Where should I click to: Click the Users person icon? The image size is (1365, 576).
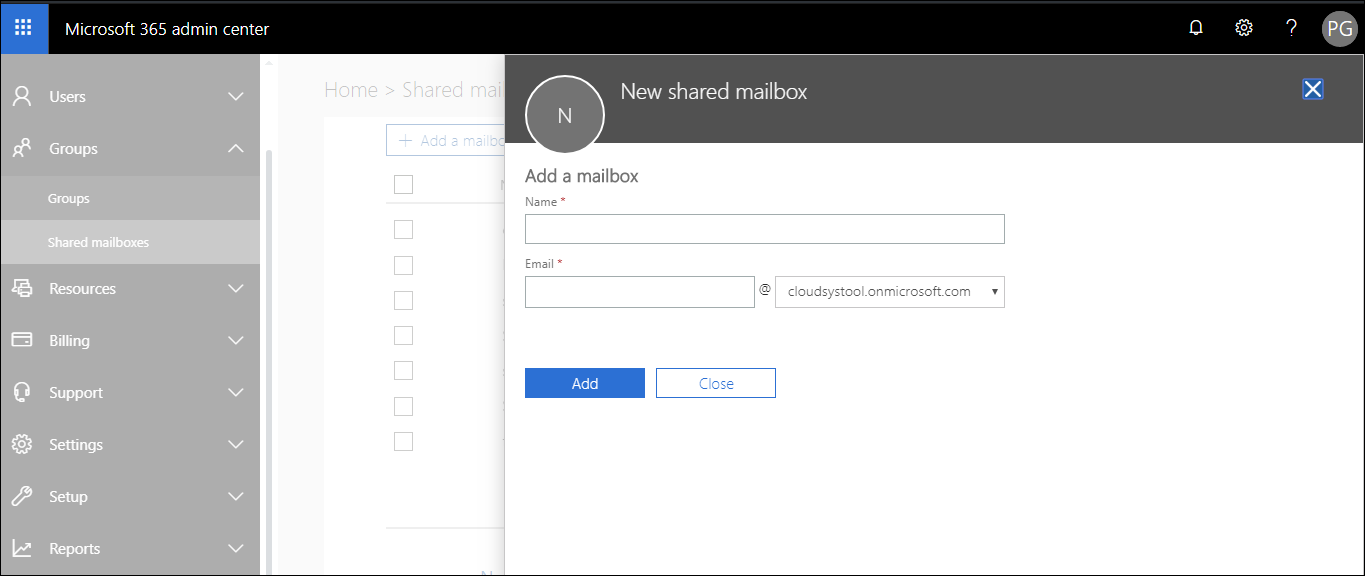pyautogui.click(x=21, y=96)
